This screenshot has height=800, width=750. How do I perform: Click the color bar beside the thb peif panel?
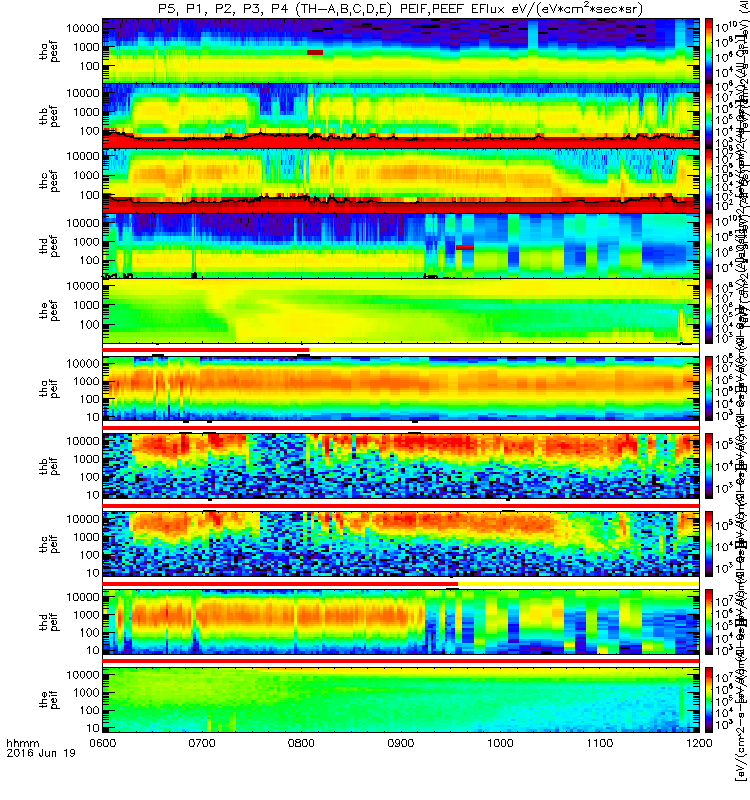coord(709,466)
